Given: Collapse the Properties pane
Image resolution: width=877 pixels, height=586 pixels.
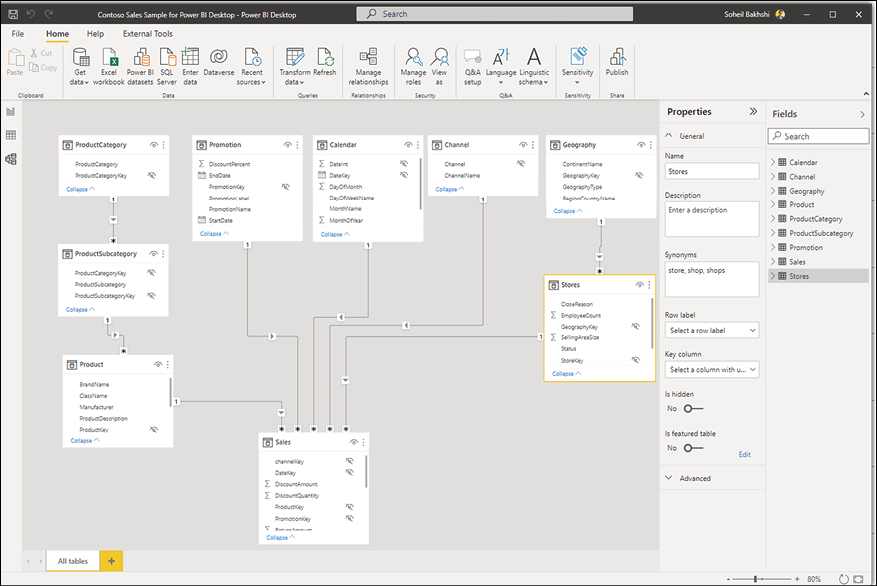Looking at the screenshot, I should click(x=753, y=111).
